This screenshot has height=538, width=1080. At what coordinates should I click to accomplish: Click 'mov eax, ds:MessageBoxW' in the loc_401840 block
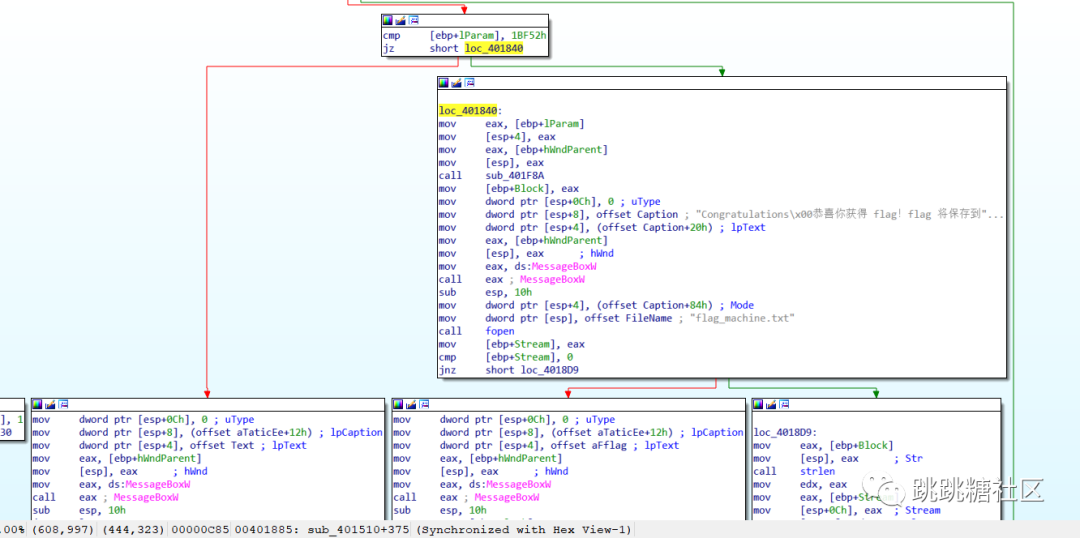coord(518,266)
